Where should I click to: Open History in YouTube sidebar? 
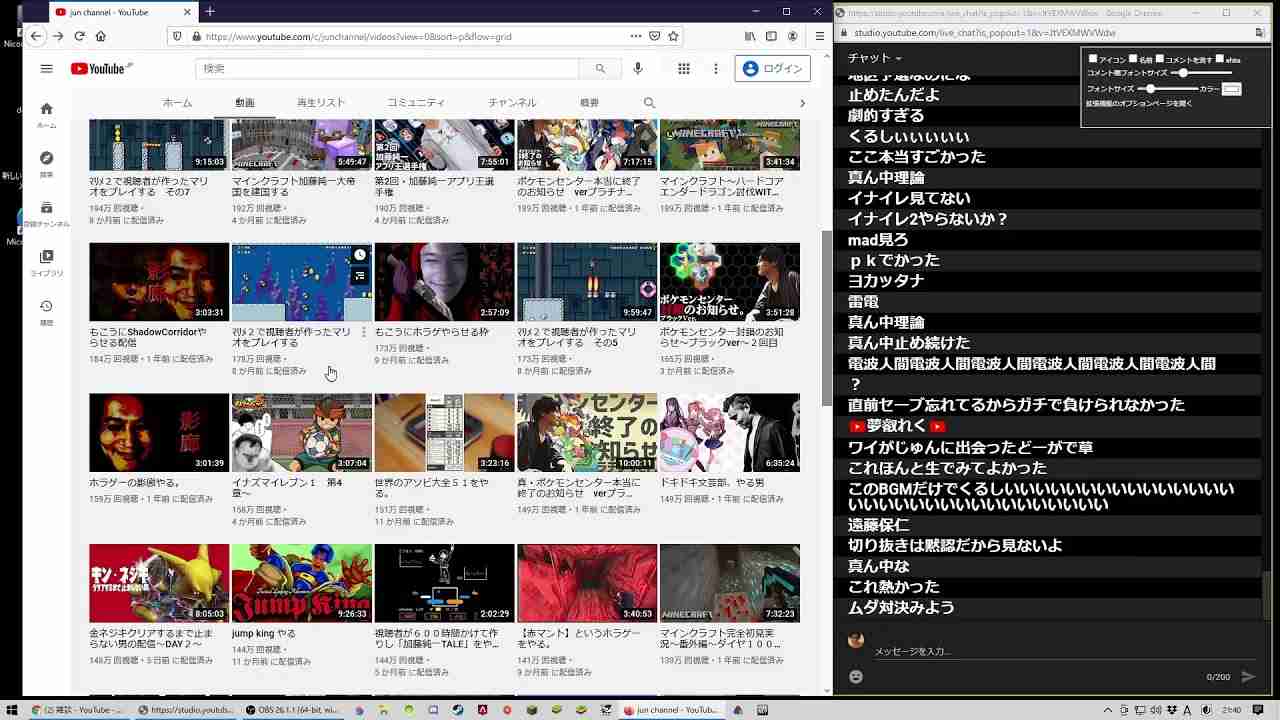(x=46, y=313)
